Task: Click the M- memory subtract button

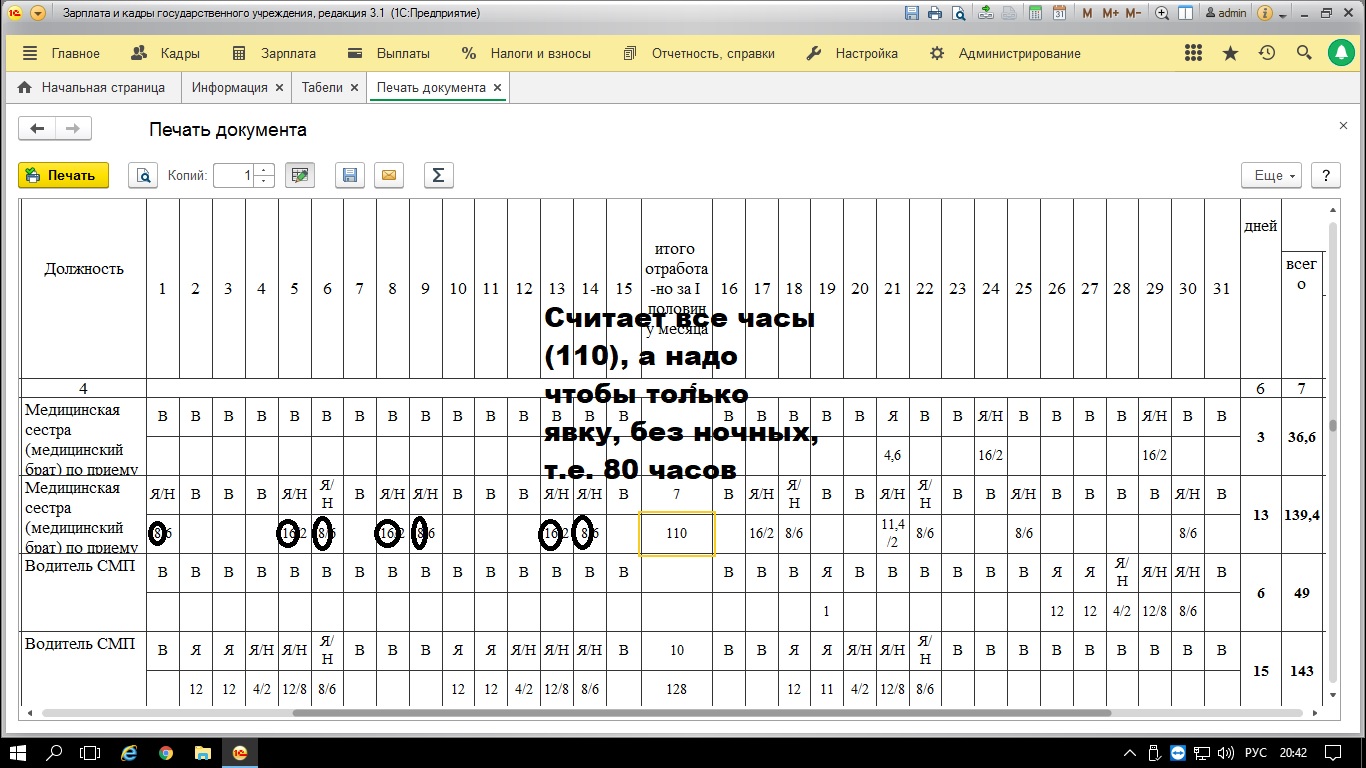Action: click(x=1133, y=13)
